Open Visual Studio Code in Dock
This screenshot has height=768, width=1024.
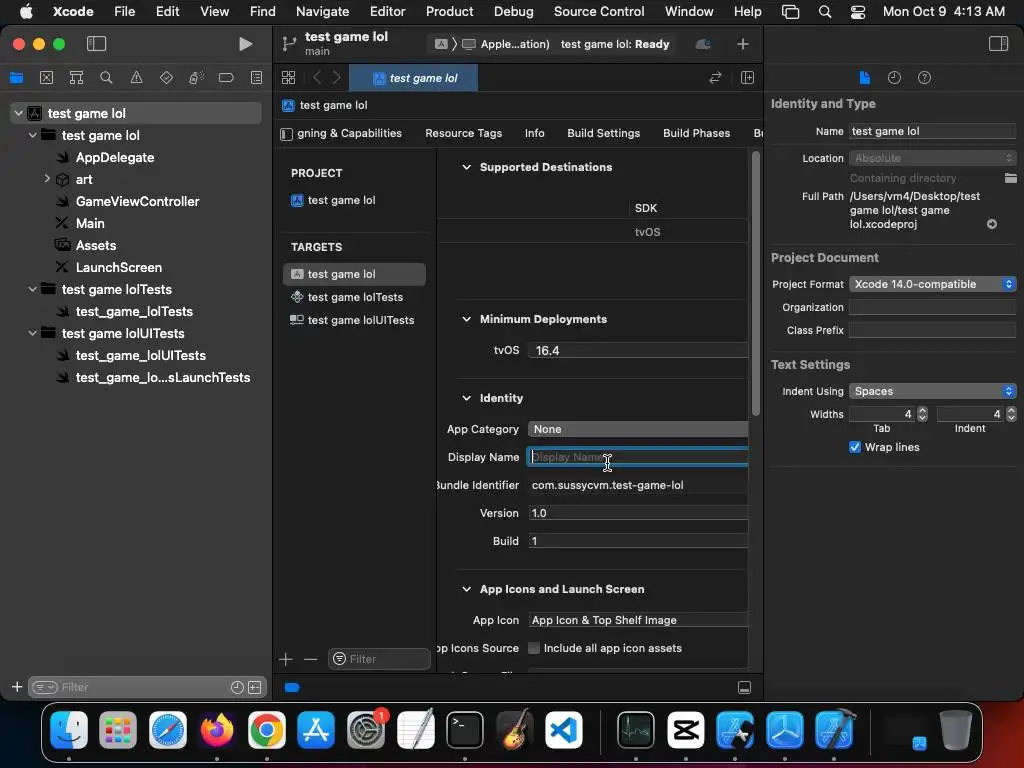(564, 729)
